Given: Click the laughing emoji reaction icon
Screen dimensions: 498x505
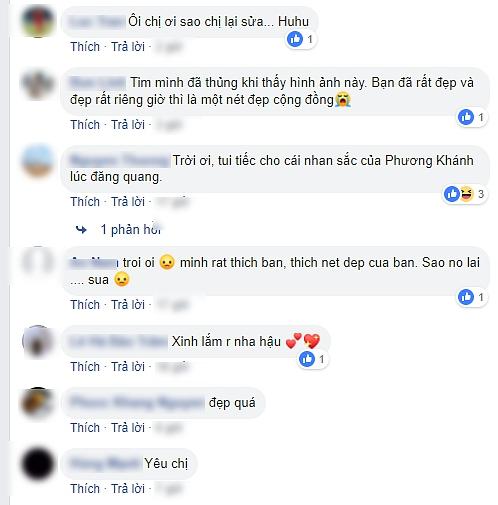Looking at the screenshot, I should 467,194.
